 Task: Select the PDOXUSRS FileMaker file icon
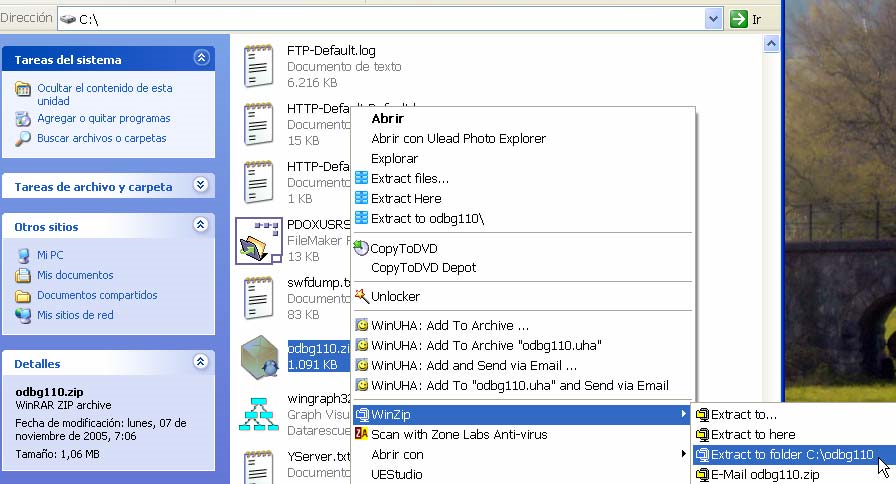(x=258, y=241)
